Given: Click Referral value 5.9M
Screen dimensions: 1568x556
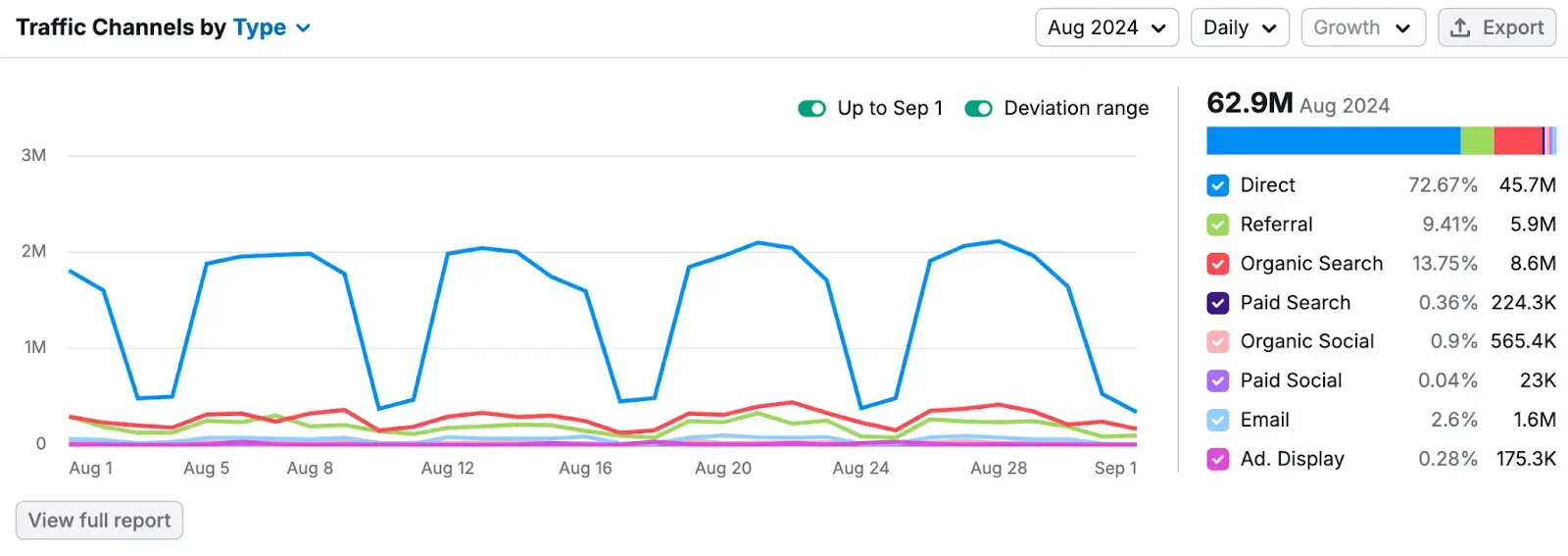Looking at the screenshot, I should click(1533, 225).
